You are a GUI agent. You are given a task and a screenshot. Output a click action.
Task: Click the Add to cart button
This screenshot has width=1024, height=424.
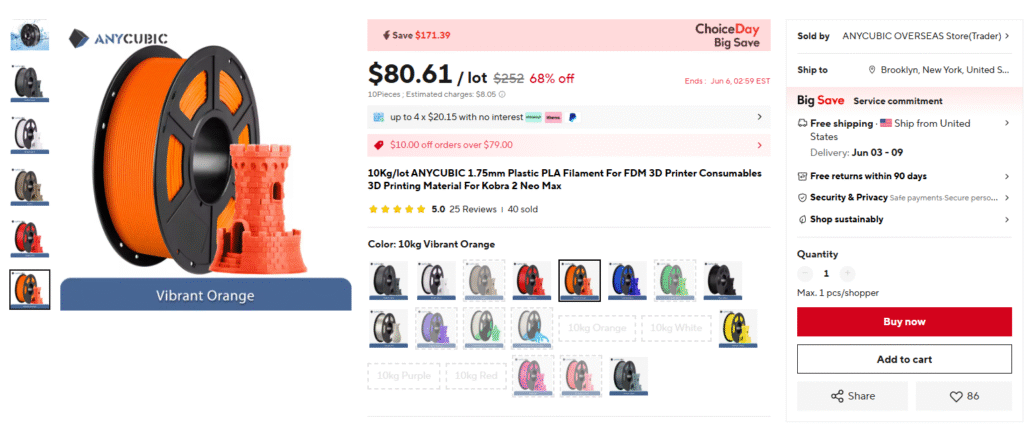click(904, 359)
